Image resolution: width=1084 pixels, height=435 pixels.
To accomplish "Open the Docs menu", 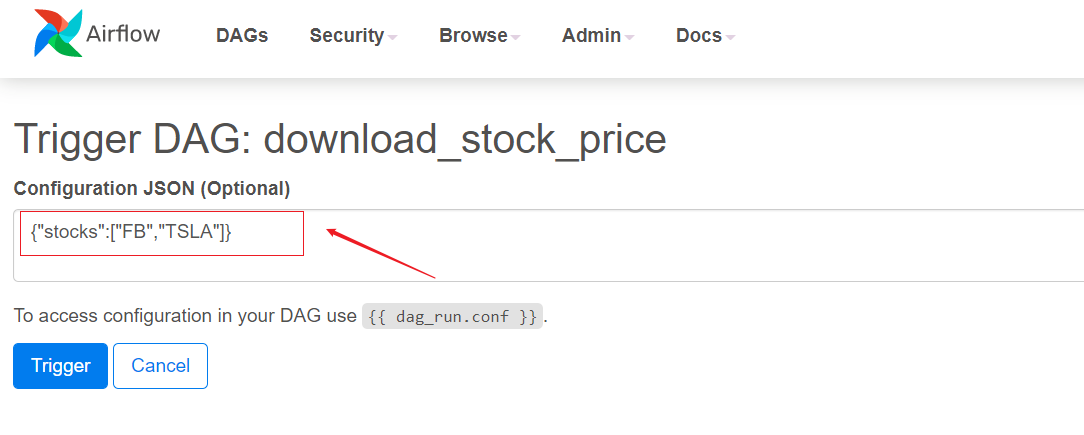I will tap(698, 36).
